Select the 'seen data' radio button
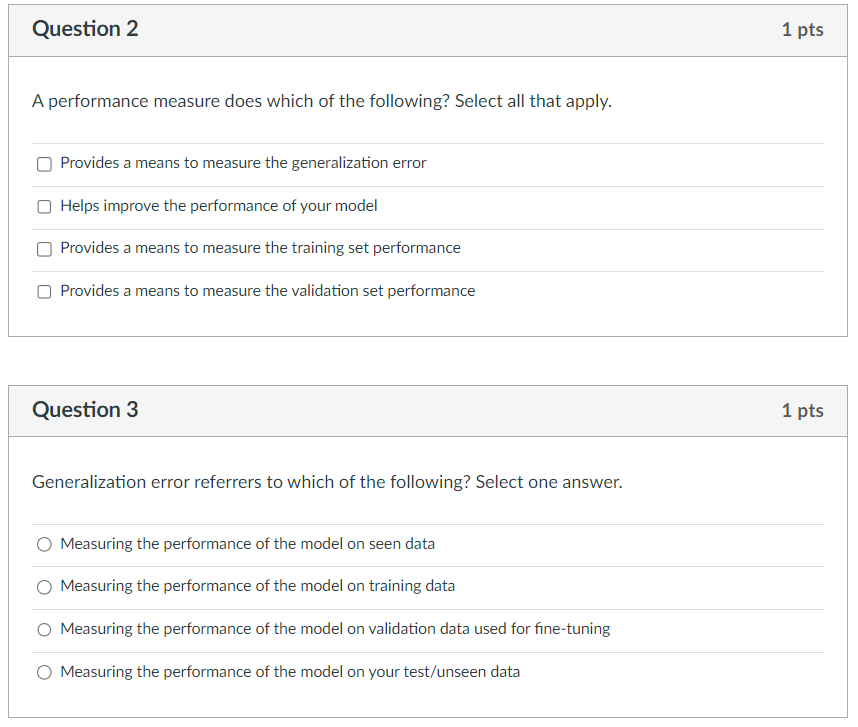This screenshot has width=858, height=727. [44, 545]
